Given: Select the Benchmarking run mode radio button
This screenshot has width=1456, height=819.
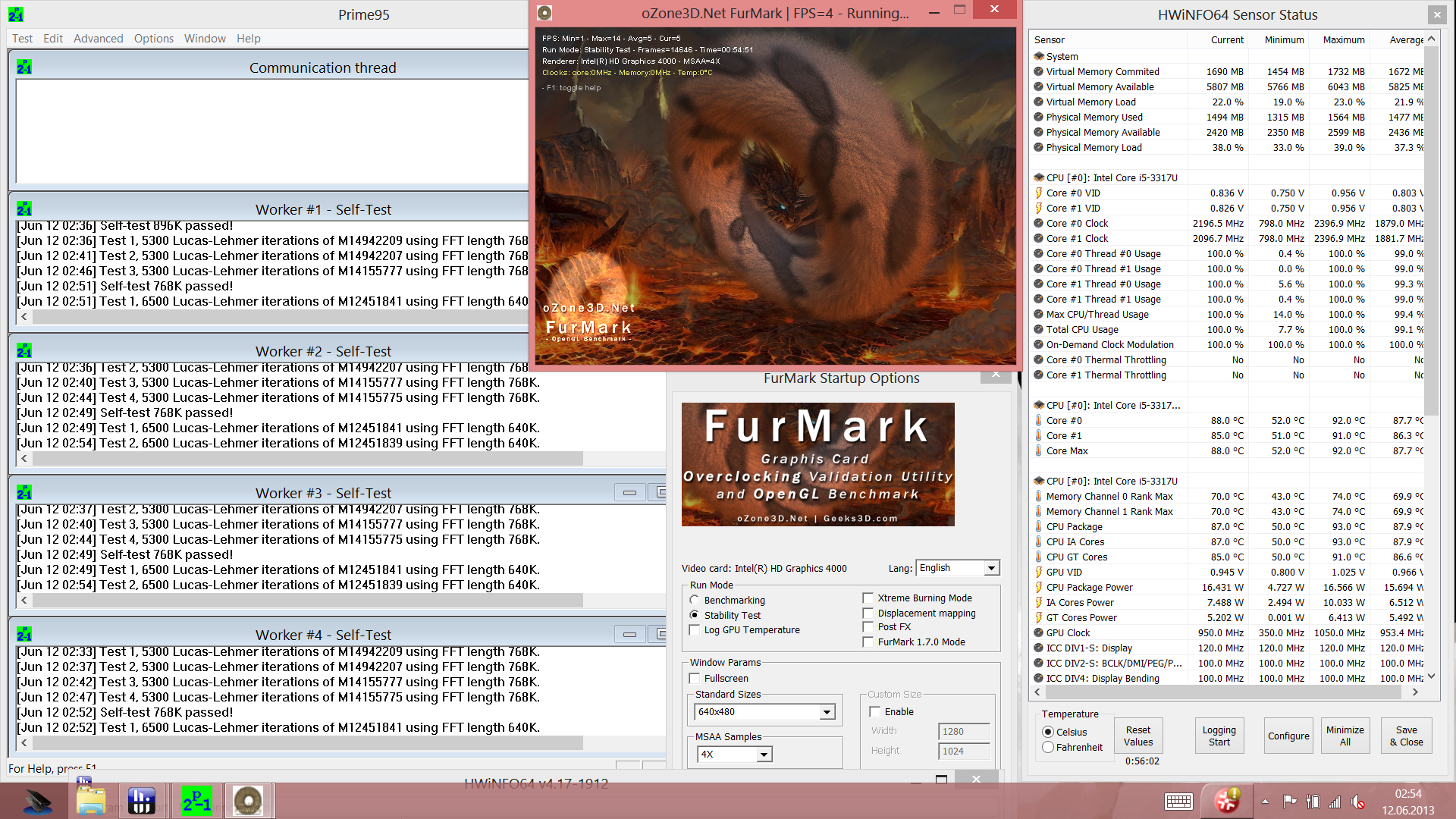Looking at the screenshot, I should (694, 600).
